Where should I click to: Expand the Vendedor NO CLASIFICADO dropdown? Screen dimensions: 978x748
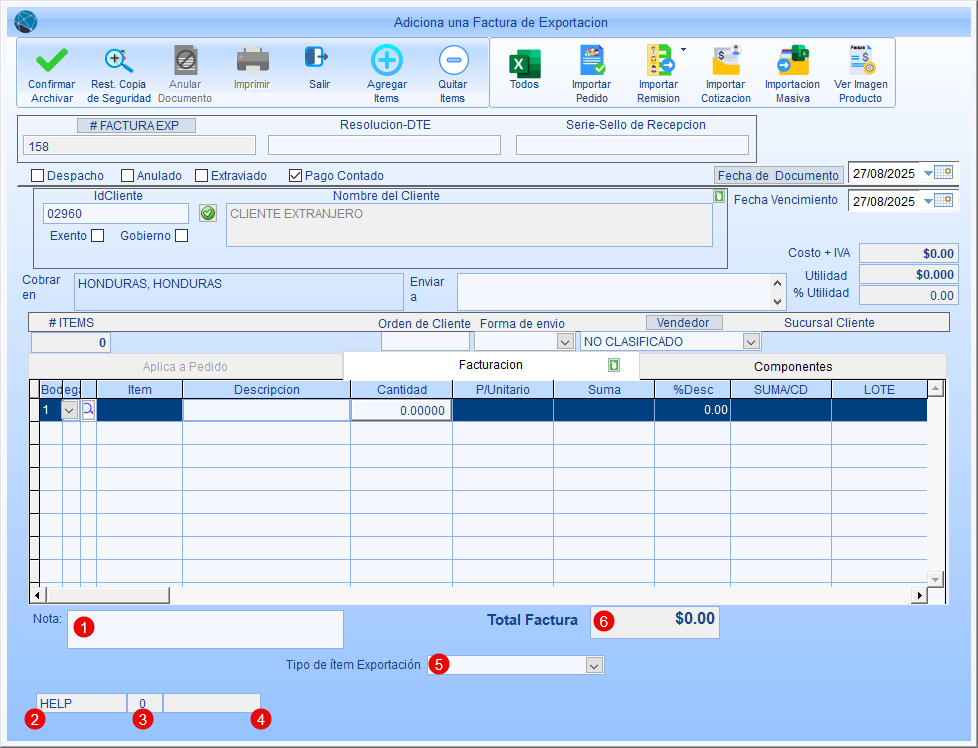(x=751, y=342)
